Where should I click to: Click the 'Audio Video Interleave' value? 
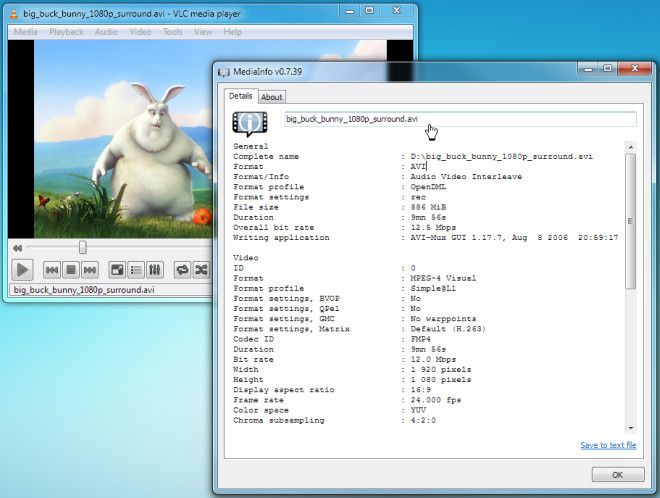[466, 177]
